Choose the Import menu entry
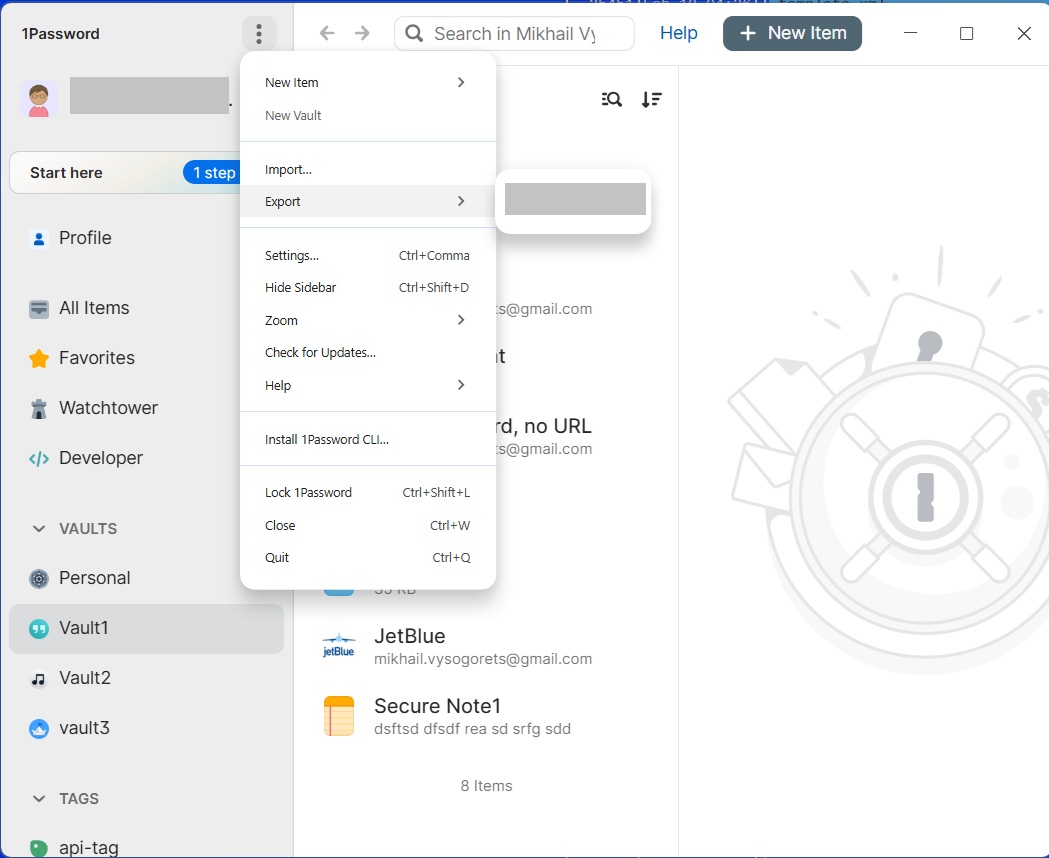1049x858 pixels. 288,169
